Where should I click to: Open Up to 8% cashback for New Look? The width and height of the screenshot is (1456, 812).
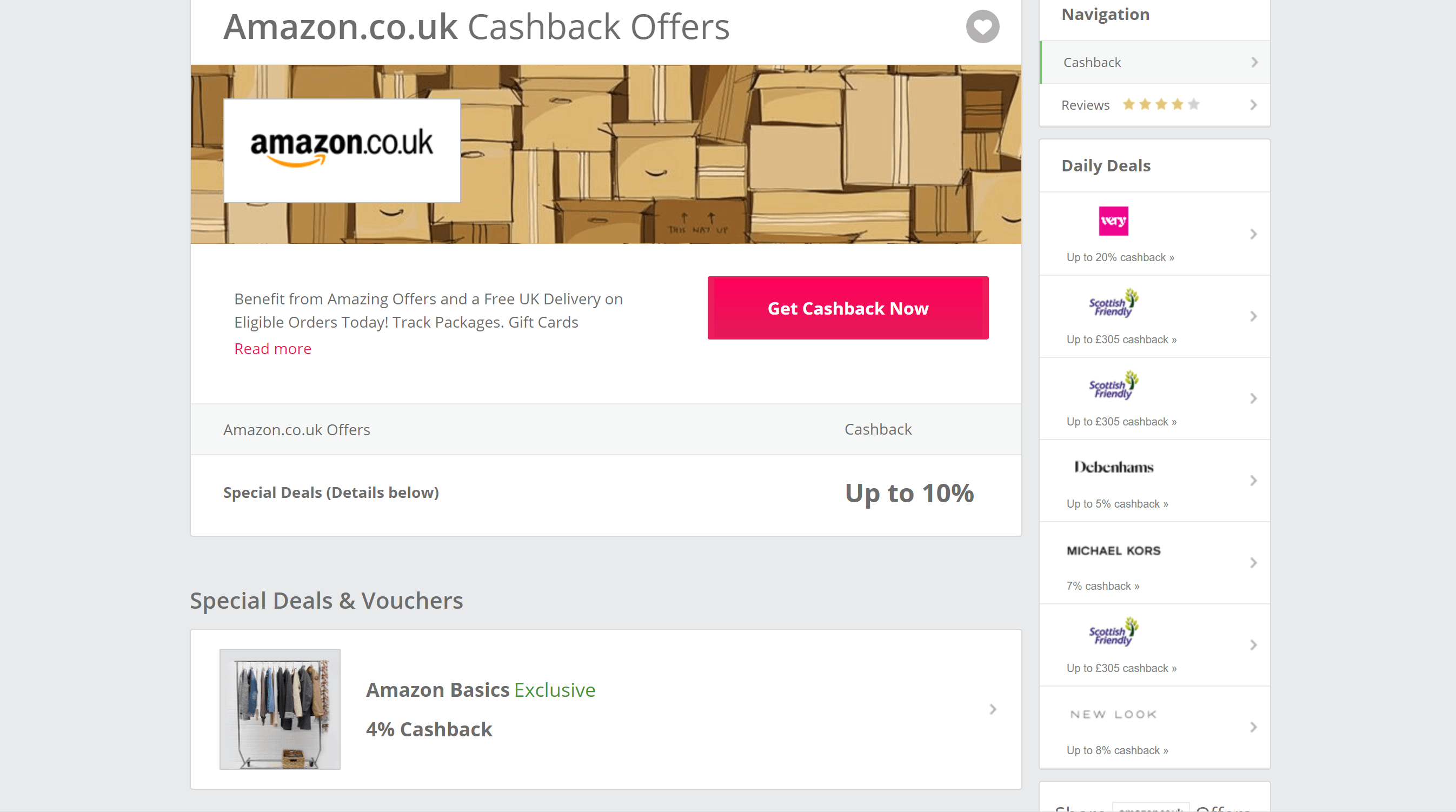(1116, 750)
